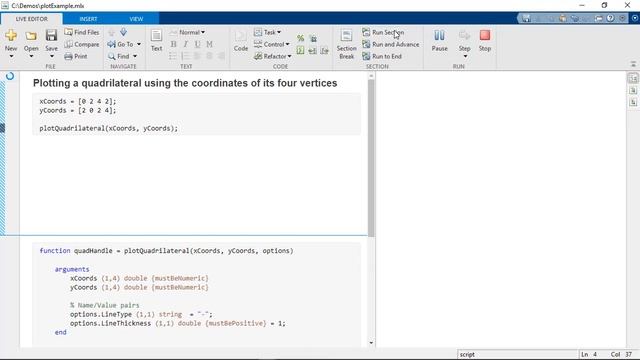Insert a Section Break

(346, 44)
